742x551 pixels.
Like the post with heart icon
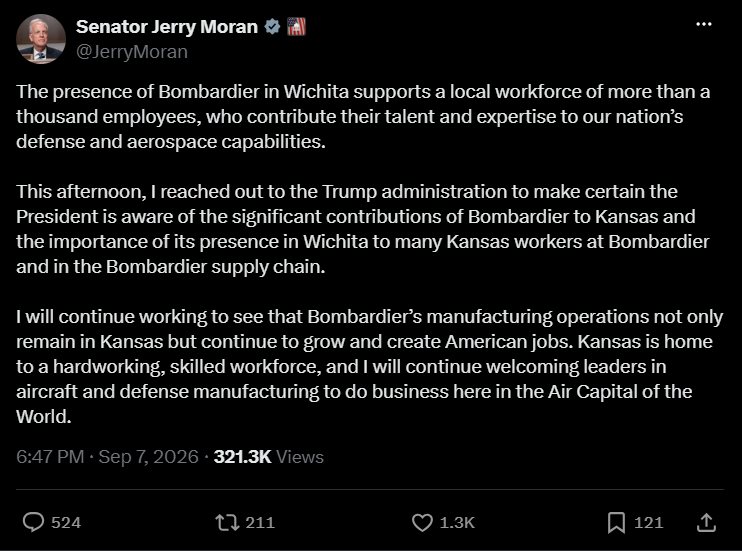pyautogui.click(x=422, y=523)
